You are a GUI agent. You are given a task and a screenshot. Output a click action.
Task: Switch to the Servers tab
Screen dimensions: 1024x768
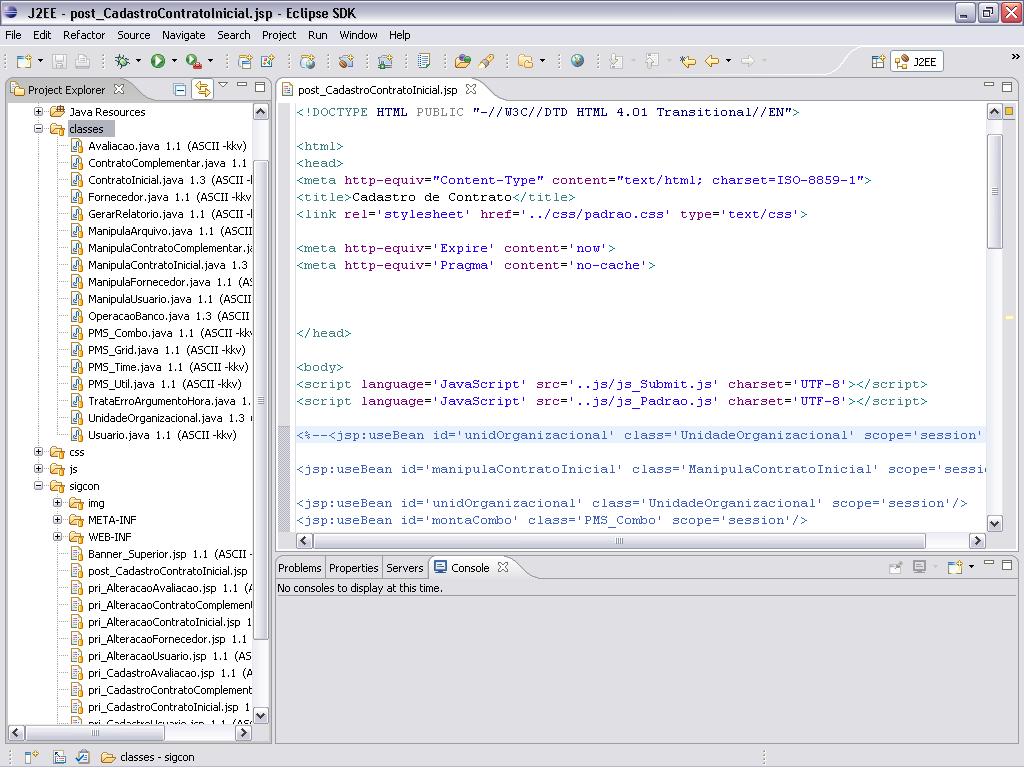click(404, 568)
